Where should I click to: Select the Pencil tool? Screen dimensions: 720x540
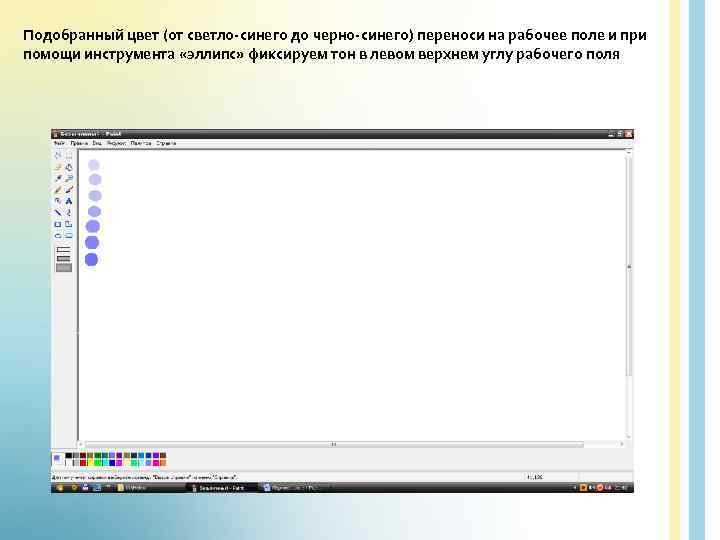tap(58, 189)
